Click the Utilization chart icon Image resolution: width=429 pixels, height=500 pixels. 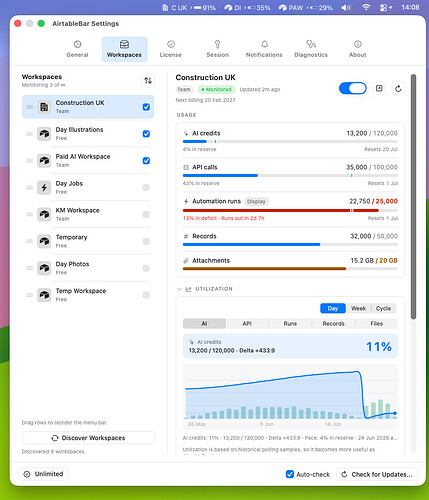[188, 289]
